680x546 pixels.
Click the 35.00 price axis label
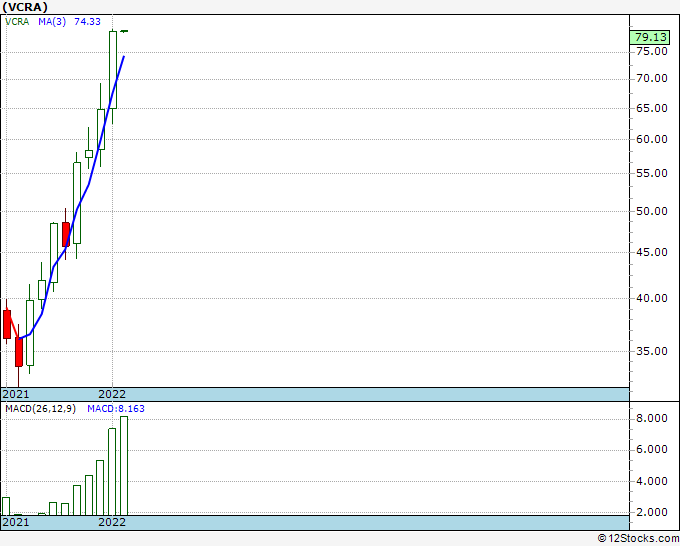(652, 351)
